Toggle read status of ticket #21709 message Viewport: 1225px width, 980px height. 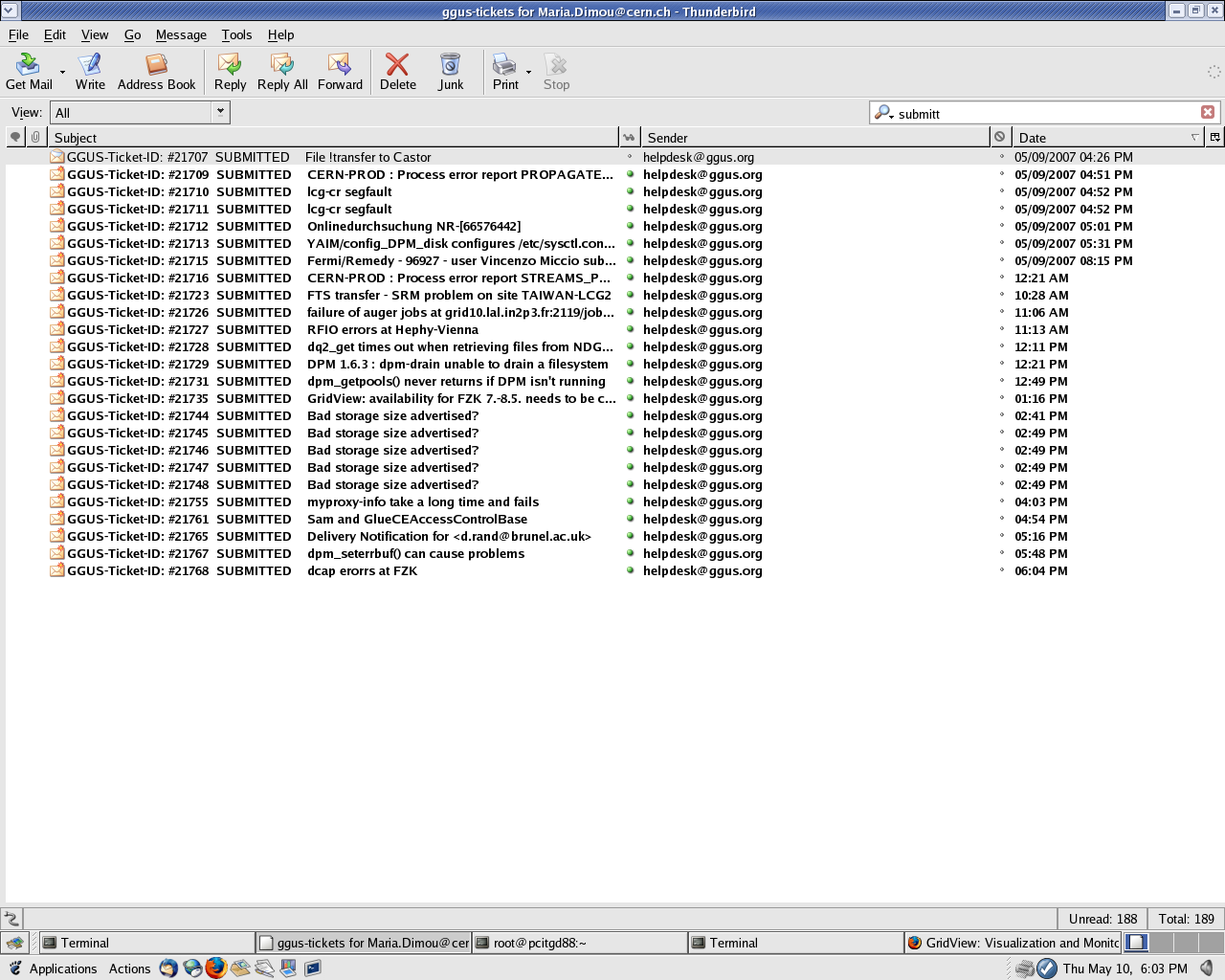[630, 174]
